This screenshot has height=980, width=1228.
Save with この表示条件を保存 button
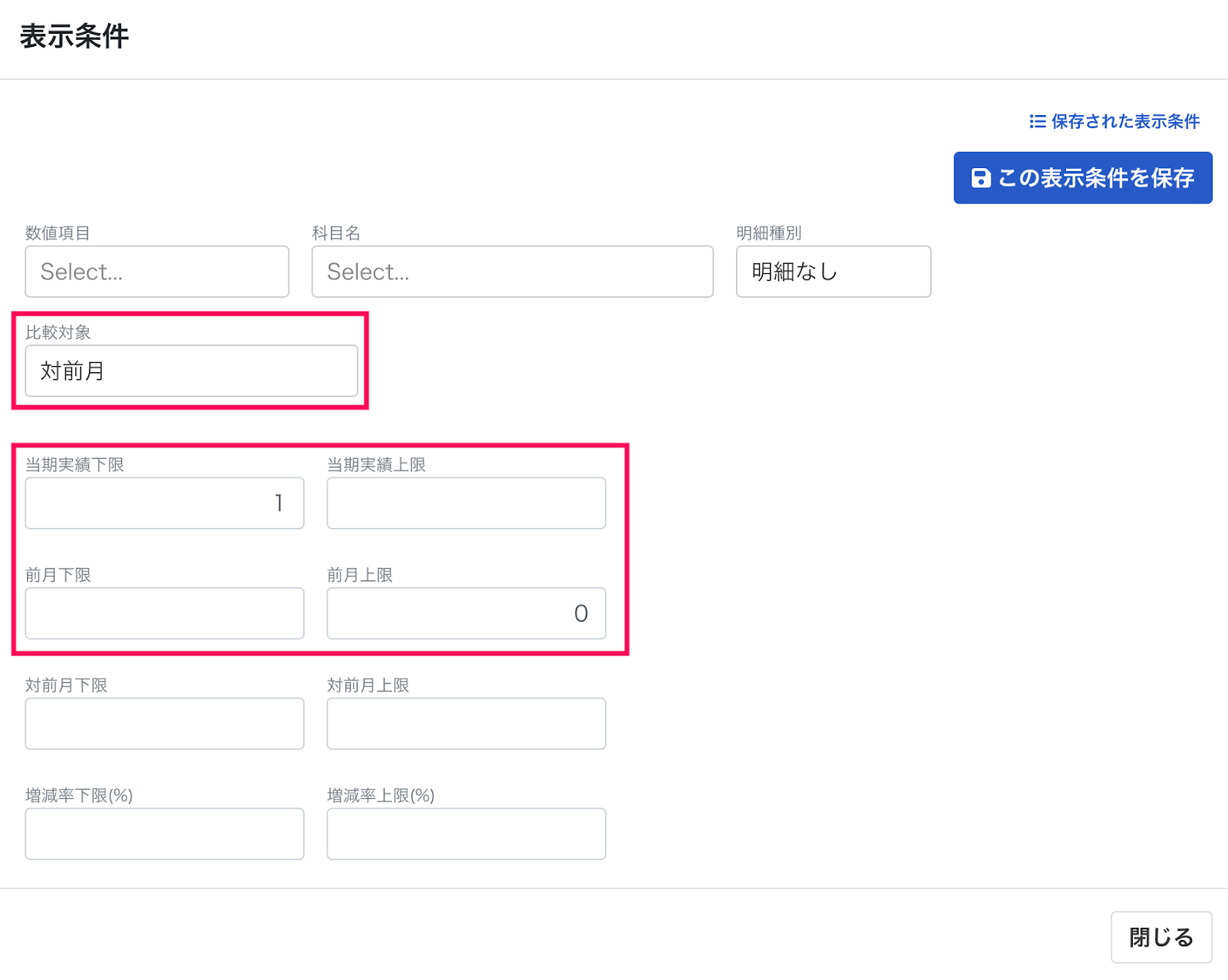point(1083,178)
